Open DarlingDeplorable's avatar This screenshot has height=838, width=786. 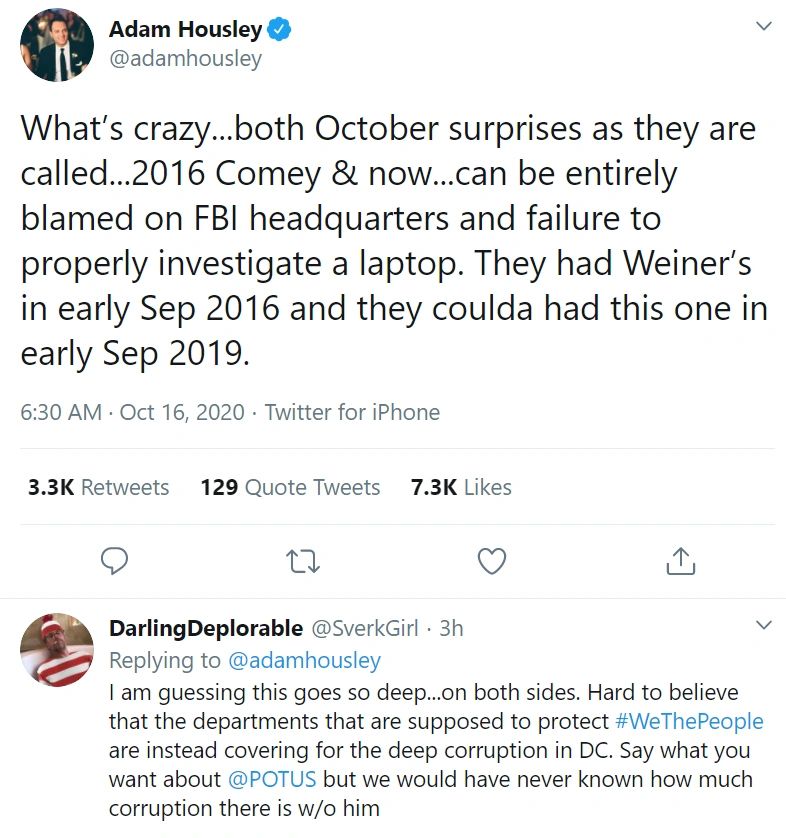pyautogui.click(x=57, y=650)
